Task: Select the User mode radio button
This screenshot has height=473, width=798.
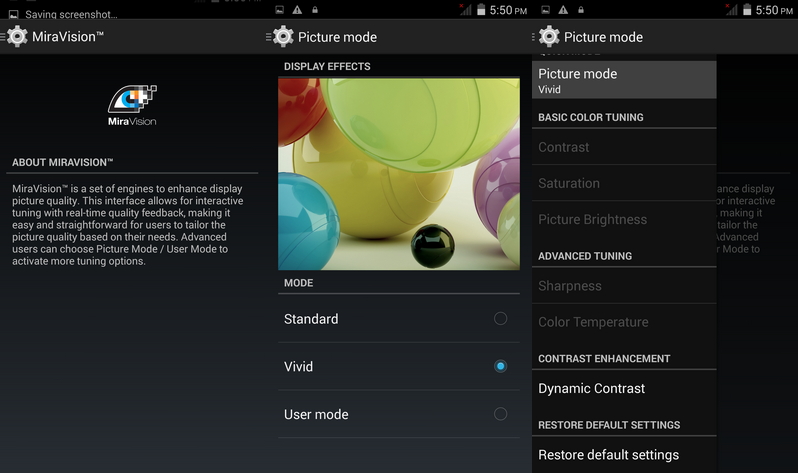Action: [x=500, y=414]
